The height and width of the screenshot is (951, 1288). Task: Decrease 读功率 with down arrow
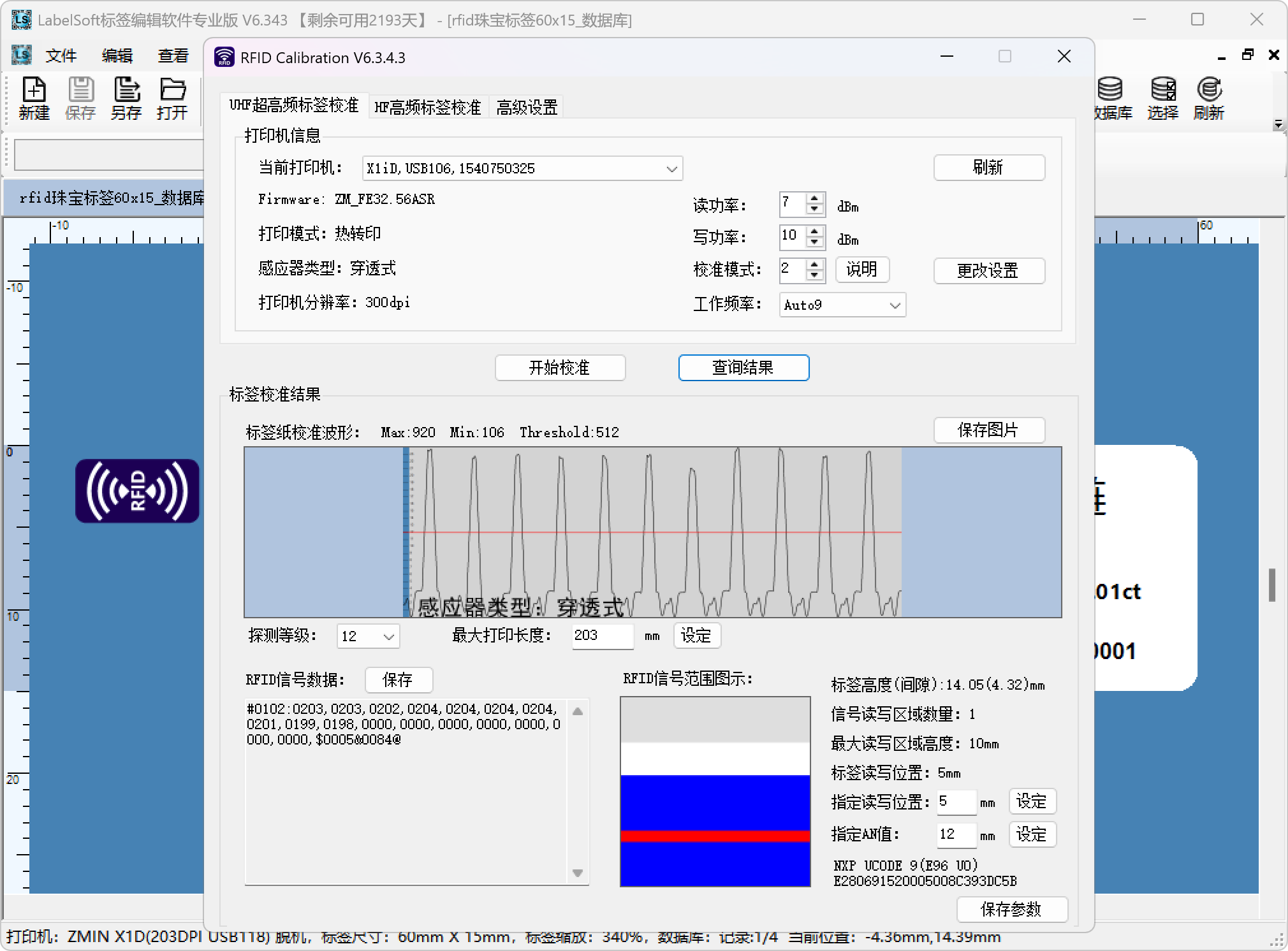point(814,210)
